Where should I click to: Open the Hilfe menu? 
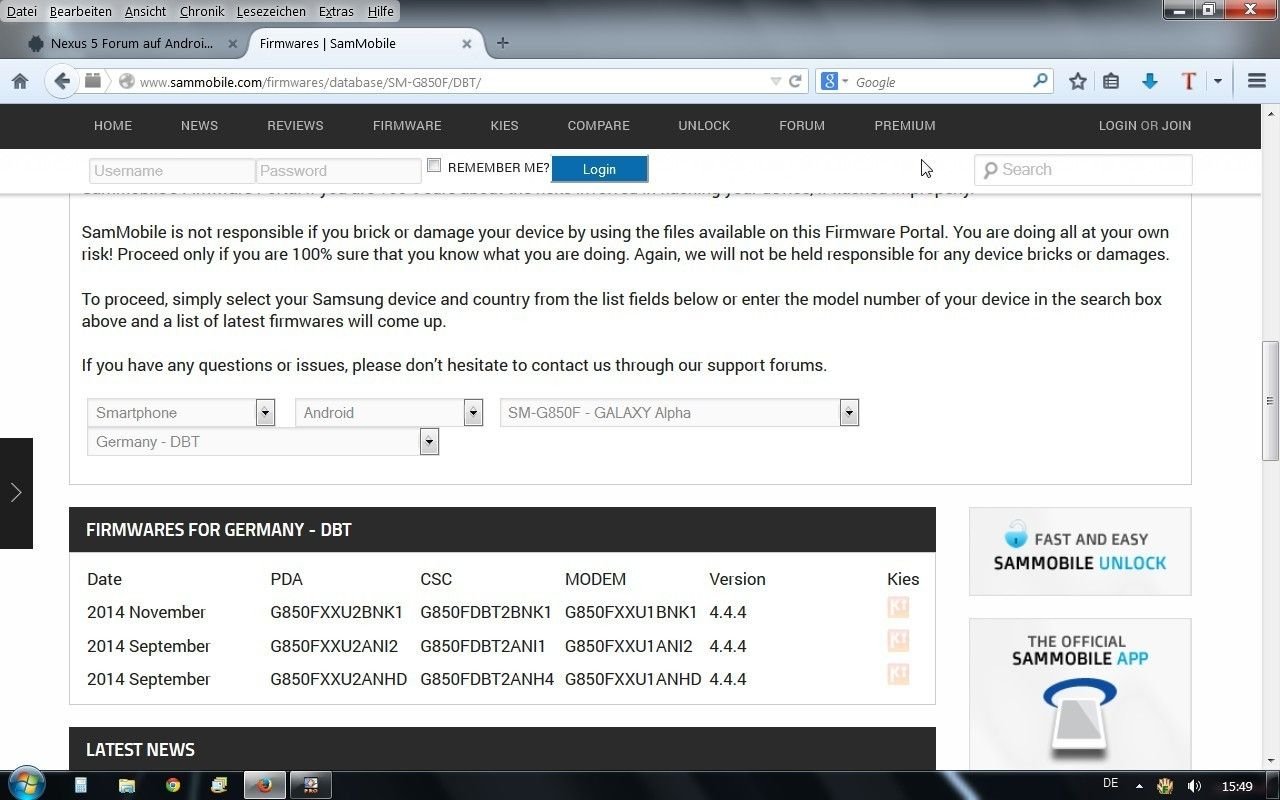380,11
